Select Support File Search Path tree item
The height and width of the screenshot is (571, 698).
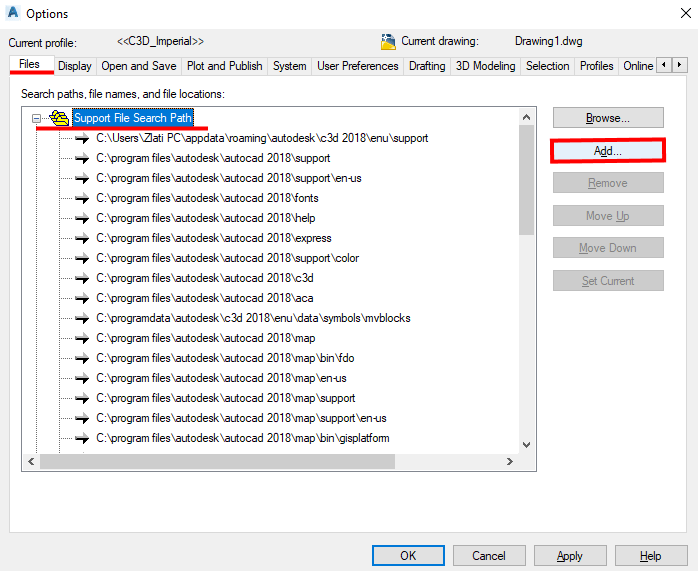[x=133, y=118]
